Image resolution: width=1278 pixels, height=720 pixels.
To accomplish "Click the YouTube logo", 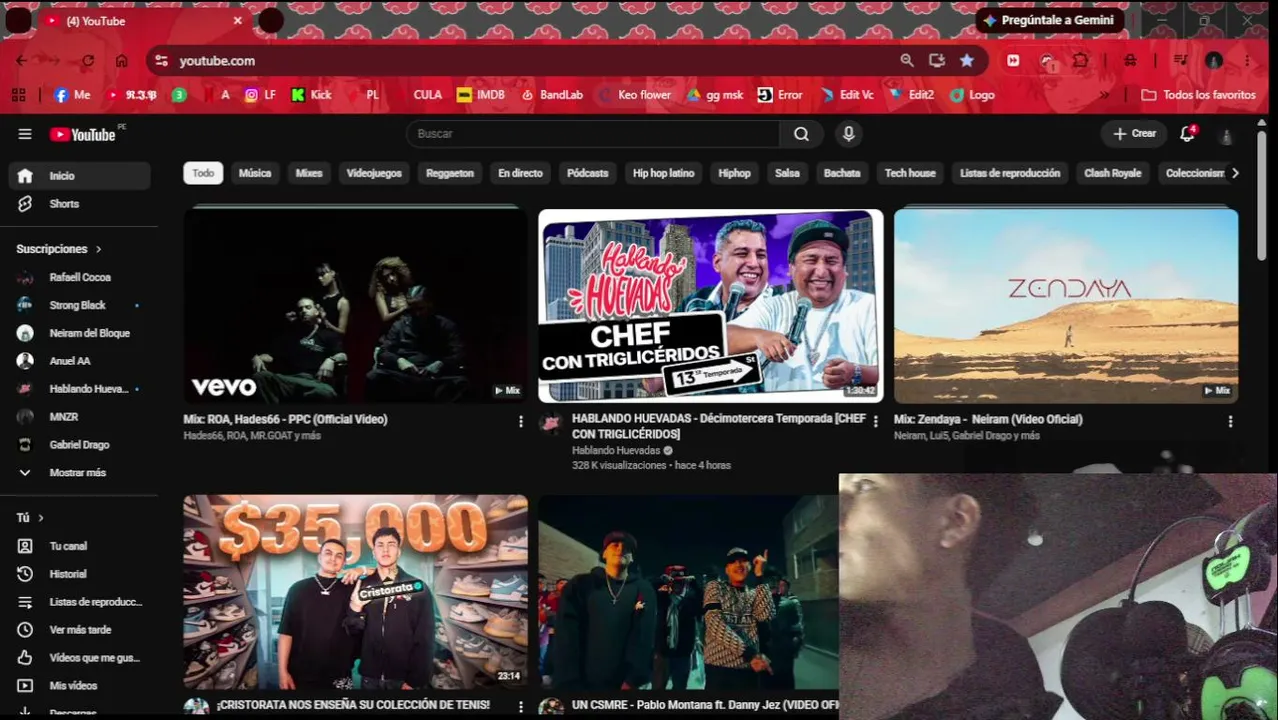I will coord(83,134).
